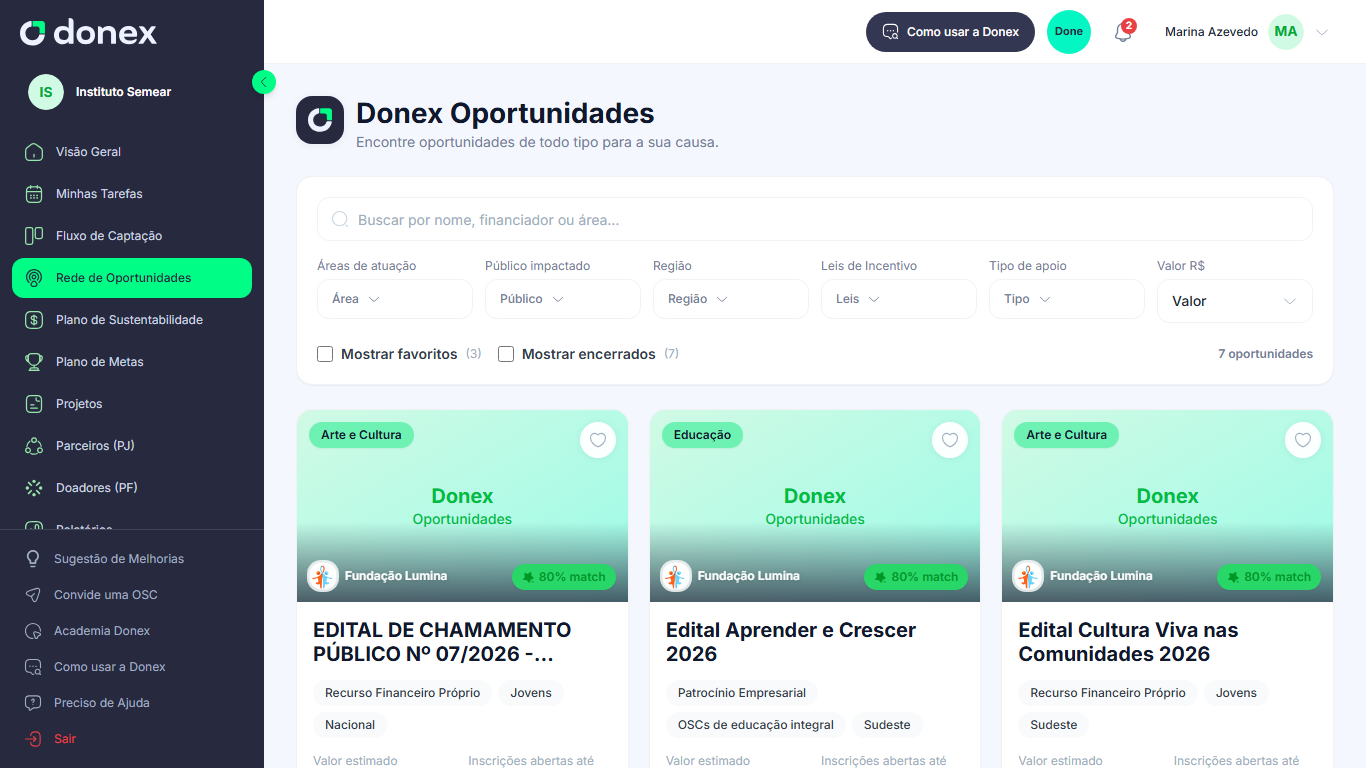
Task: Click the Preciso de Ajuda help icon
Action: (33, 703)
